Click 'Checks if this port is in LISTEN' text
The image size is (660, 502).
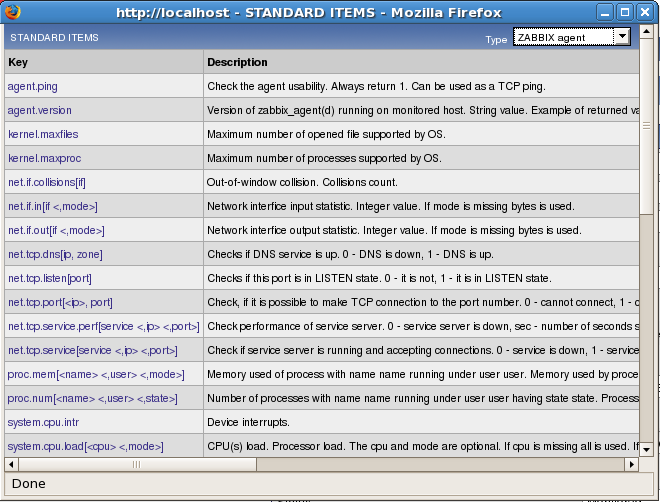pyautogui.click(x=379, y=278)
